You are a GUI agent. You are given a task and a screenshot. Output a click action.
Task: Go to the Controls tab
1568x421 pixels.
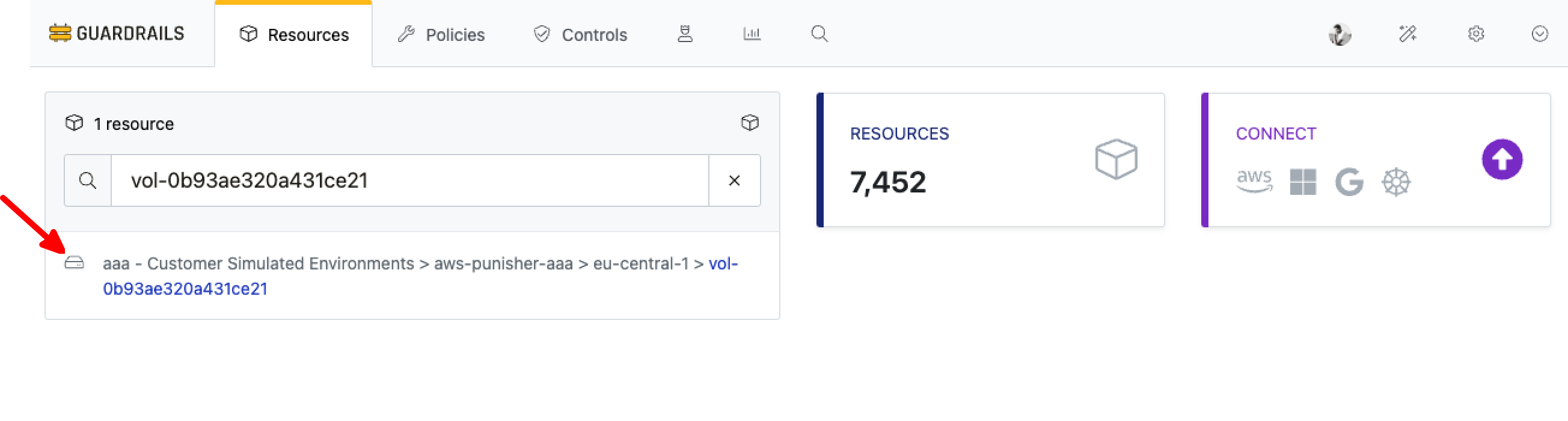[x=580, y=35]
